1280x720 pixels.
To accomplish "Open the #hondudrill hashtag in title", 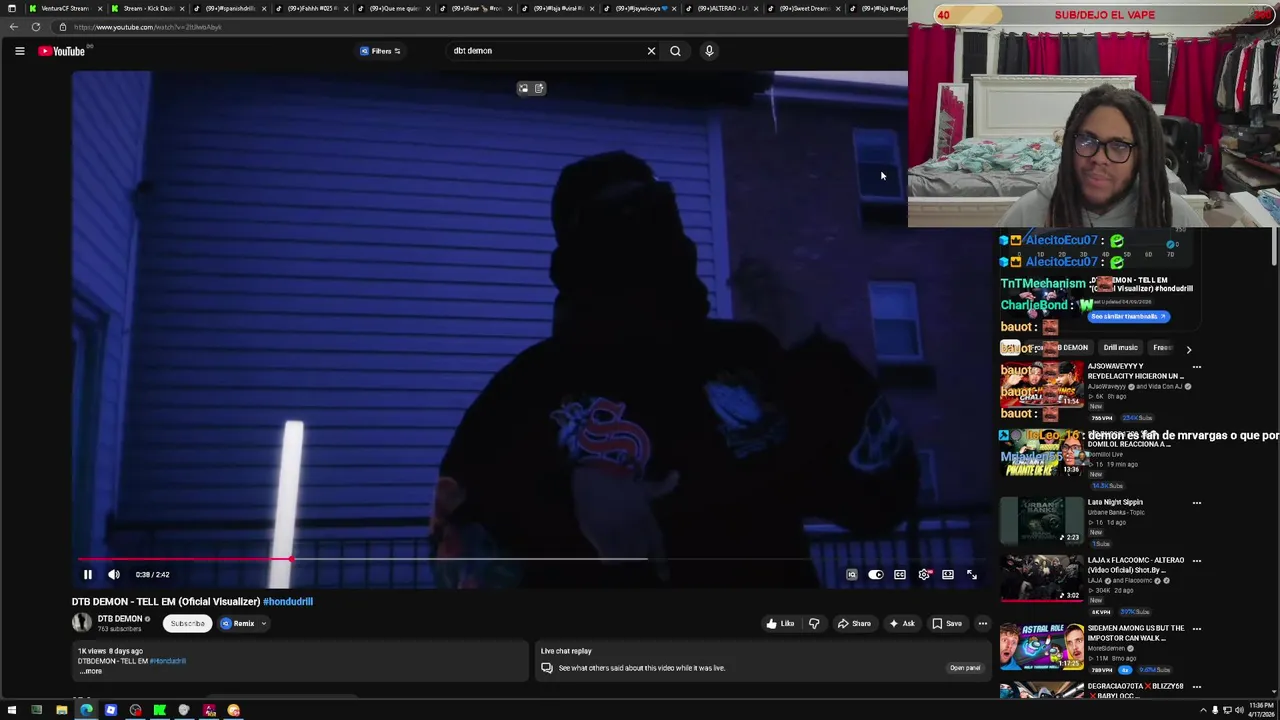I will [x=288, y=602].
